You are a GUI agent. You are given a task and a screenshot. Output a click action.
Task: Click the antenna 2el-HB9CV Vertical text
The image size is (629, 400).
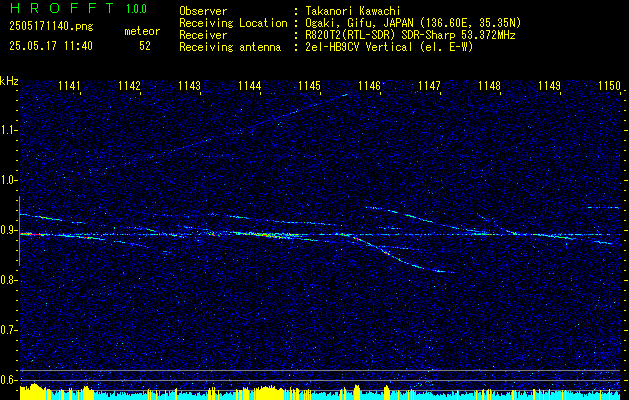click(x=389, y=47)
